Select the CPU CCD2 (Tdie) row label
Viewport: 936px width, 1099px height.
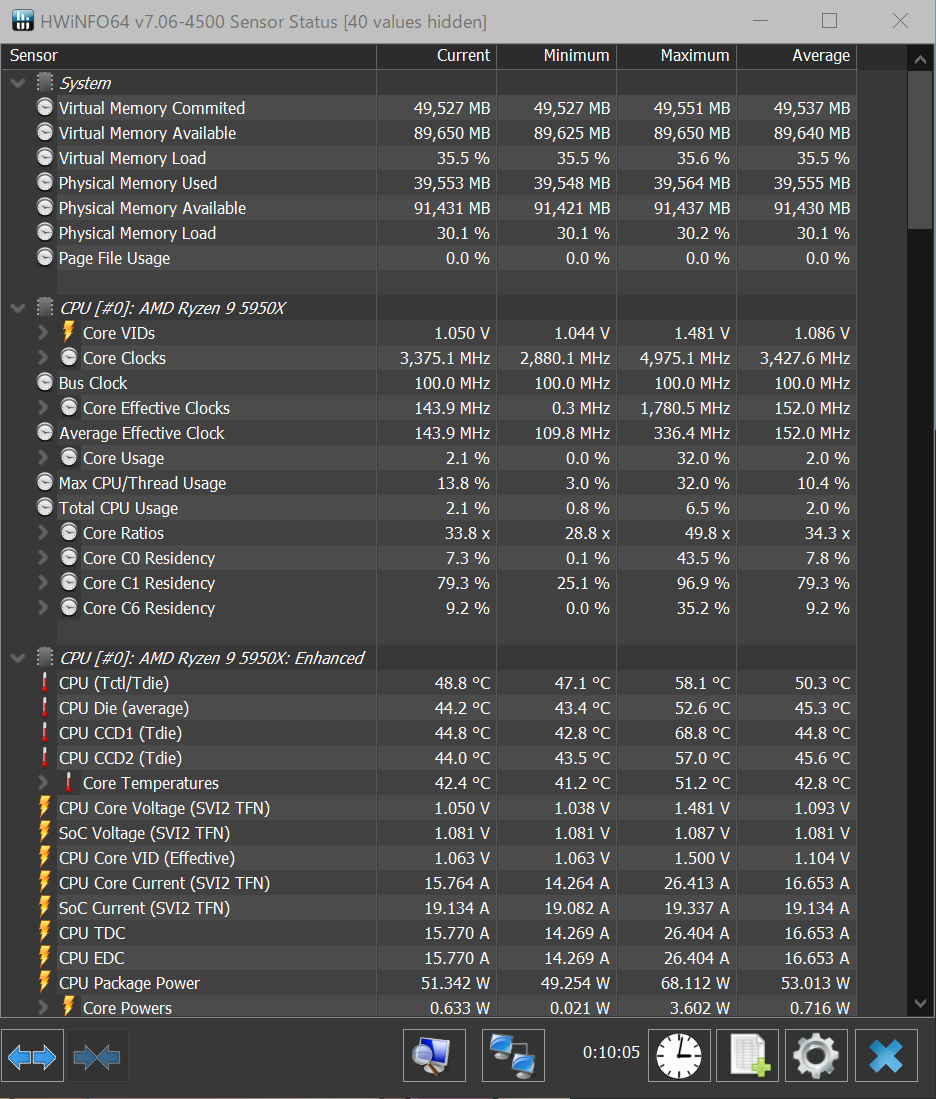[121, 758]
